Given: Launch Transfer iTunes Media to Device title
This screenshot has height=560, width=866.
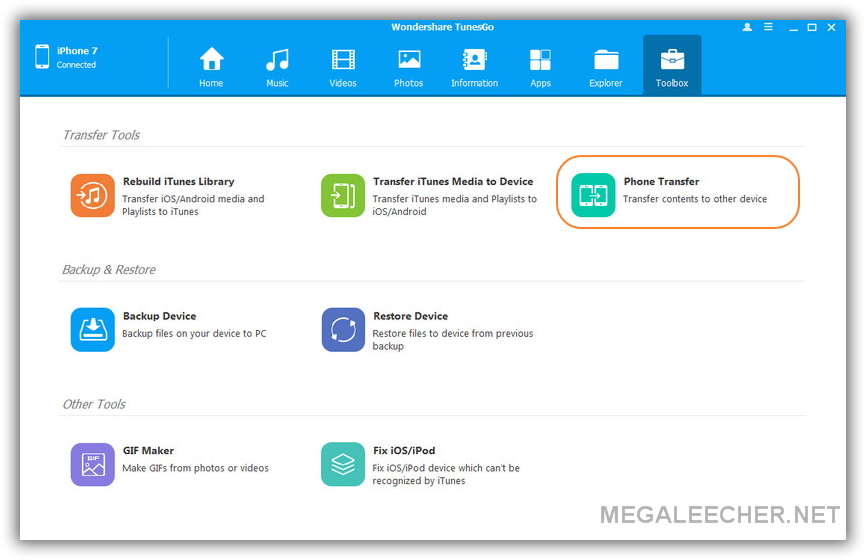Looking at the screenshot, I should point(453,181).
